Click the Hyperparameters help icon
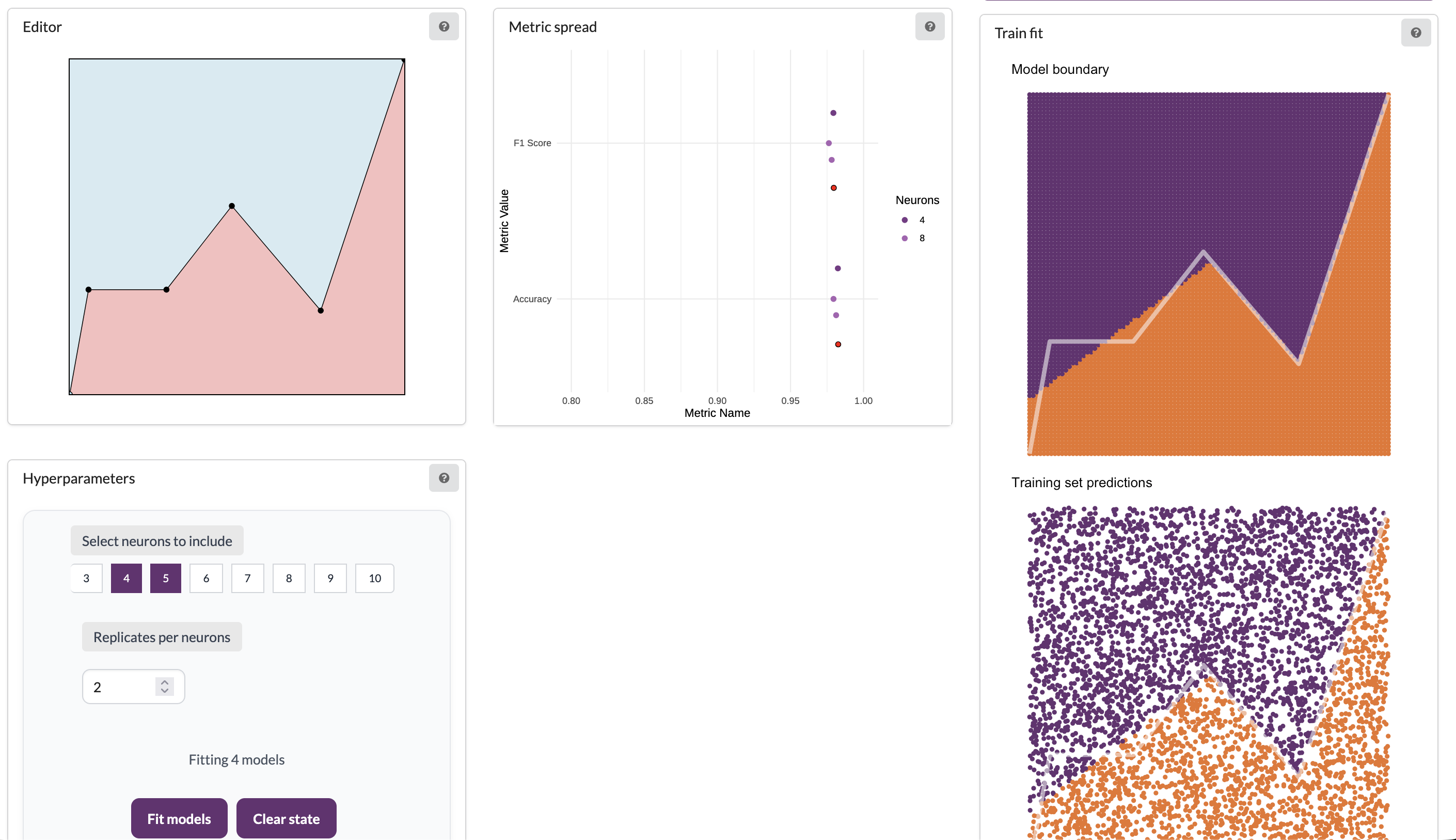The height and width of the screenshot is (840, 1456). [444, 478]
